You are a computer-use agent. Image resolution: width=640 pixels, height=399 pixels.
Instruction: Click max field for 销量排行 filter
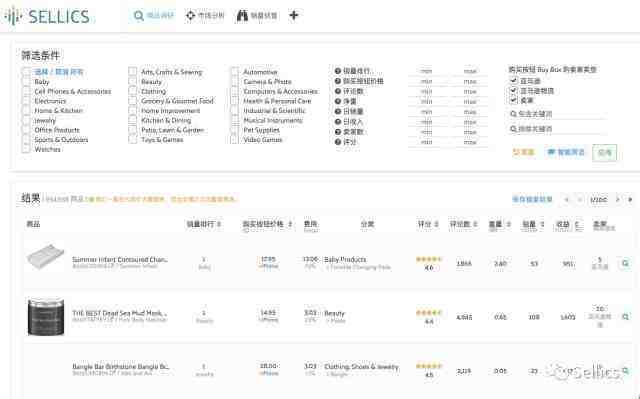(470, 71)
